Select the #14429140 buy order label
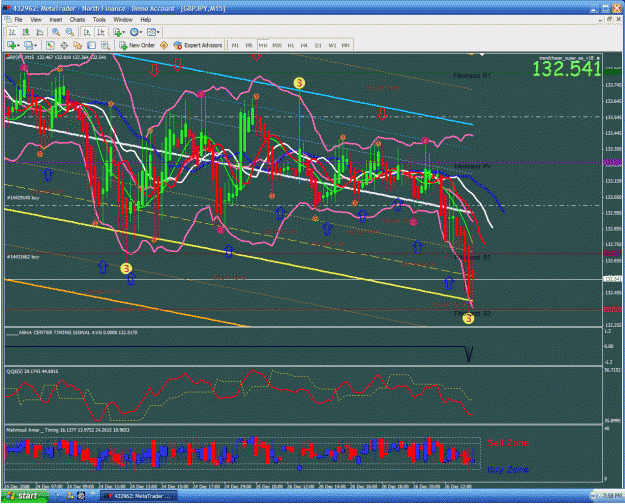This screenshot has width=625, height=504. (x=23, y=198)
